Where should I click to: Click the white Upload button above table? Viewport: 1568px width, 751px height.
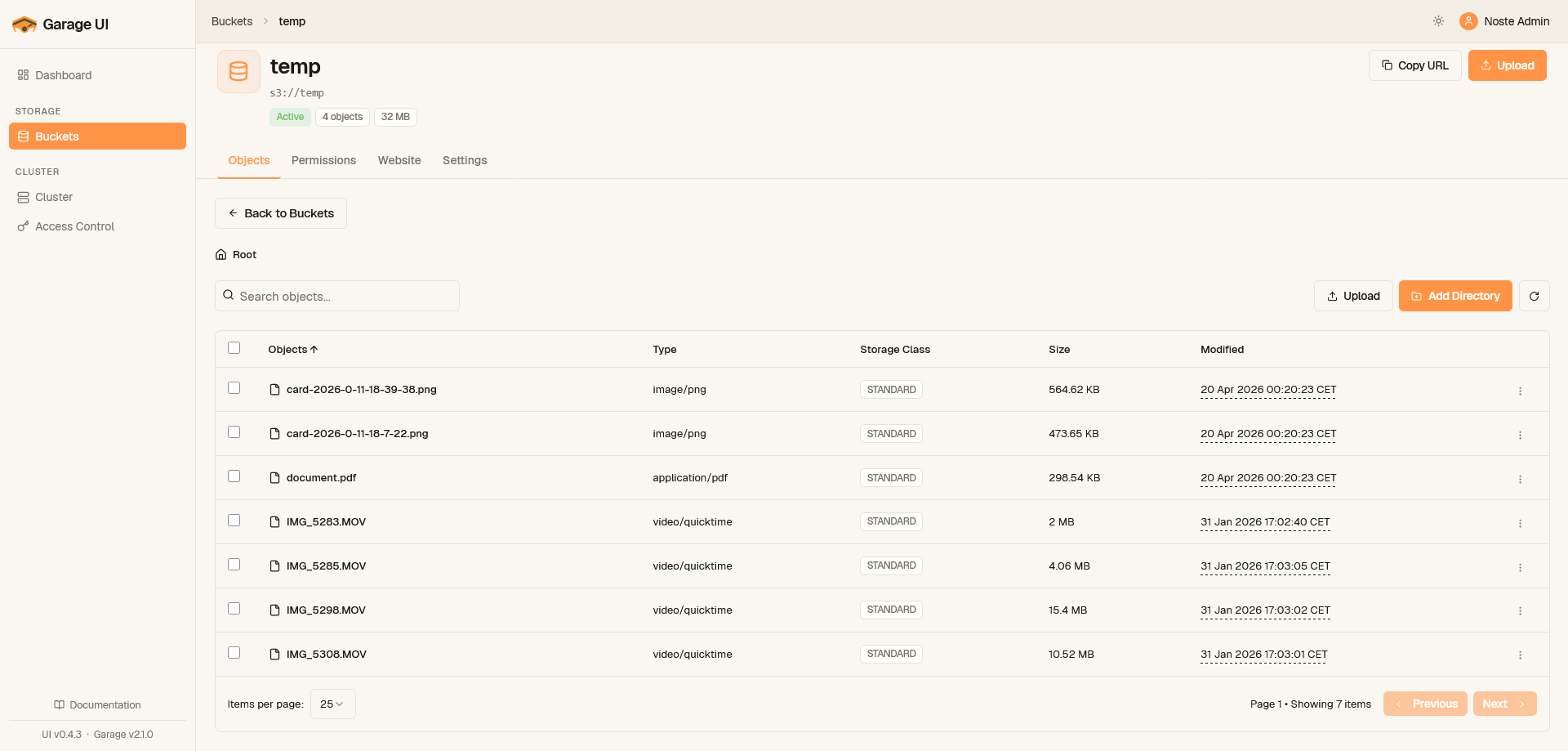(x=1353, y=296)
